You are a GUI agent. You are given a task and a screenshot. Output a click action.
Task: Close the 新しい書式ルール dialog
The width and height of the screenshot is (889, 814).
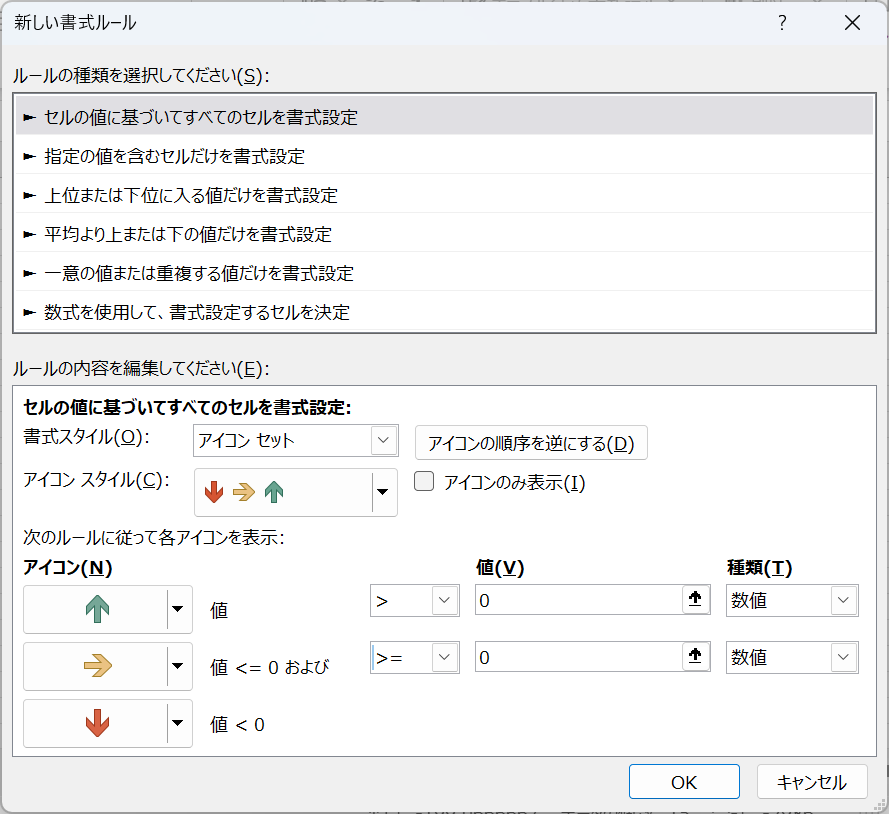(x=852, y=23)
